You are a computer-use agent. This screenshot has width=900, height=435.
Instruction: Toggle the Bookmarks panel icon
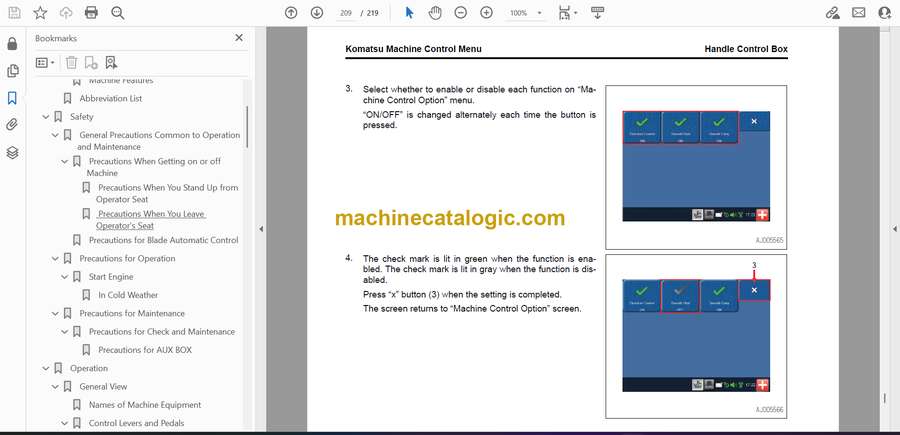[12, 98]
